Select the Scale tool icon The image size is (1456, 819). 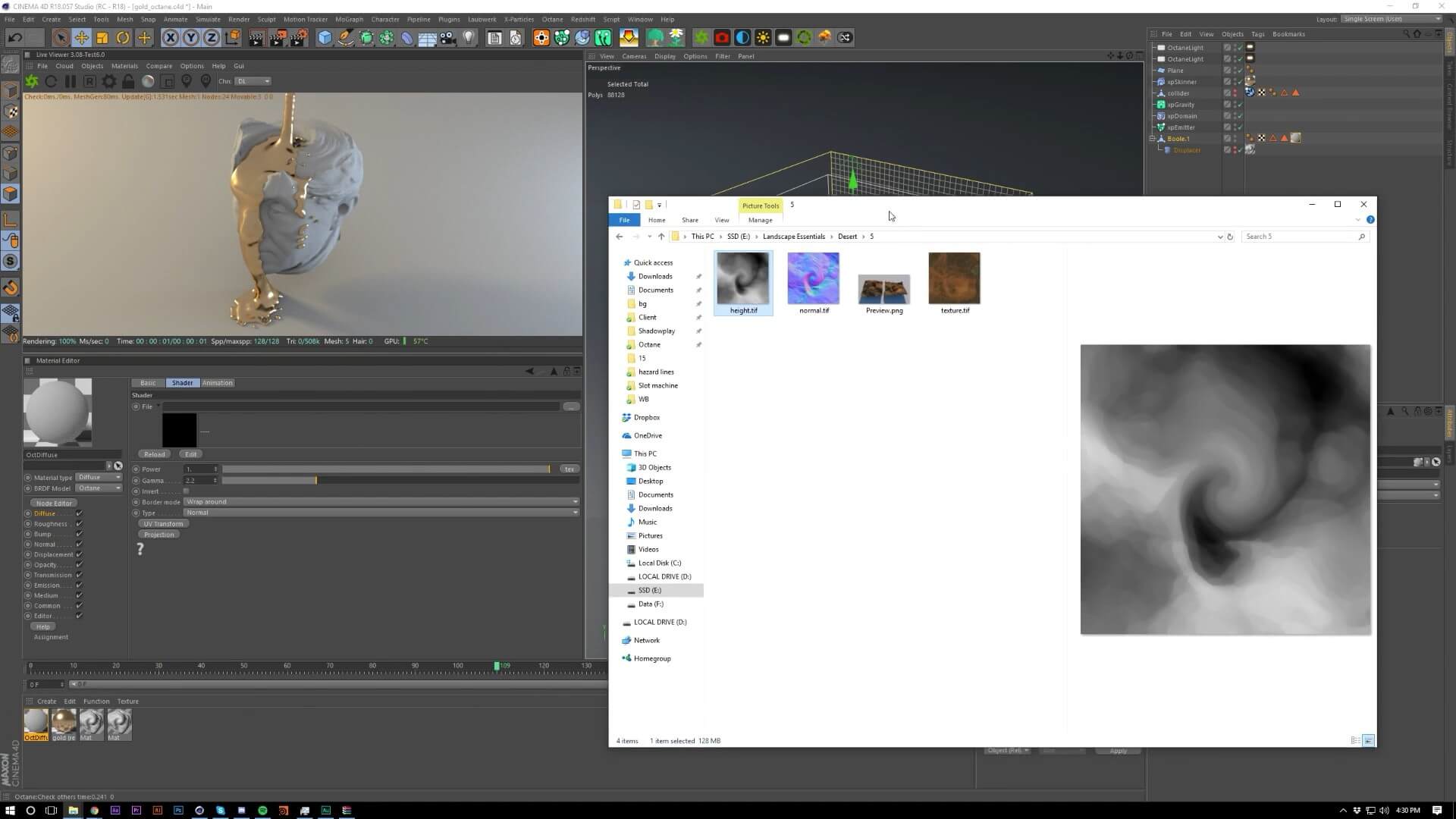(102, 37)
